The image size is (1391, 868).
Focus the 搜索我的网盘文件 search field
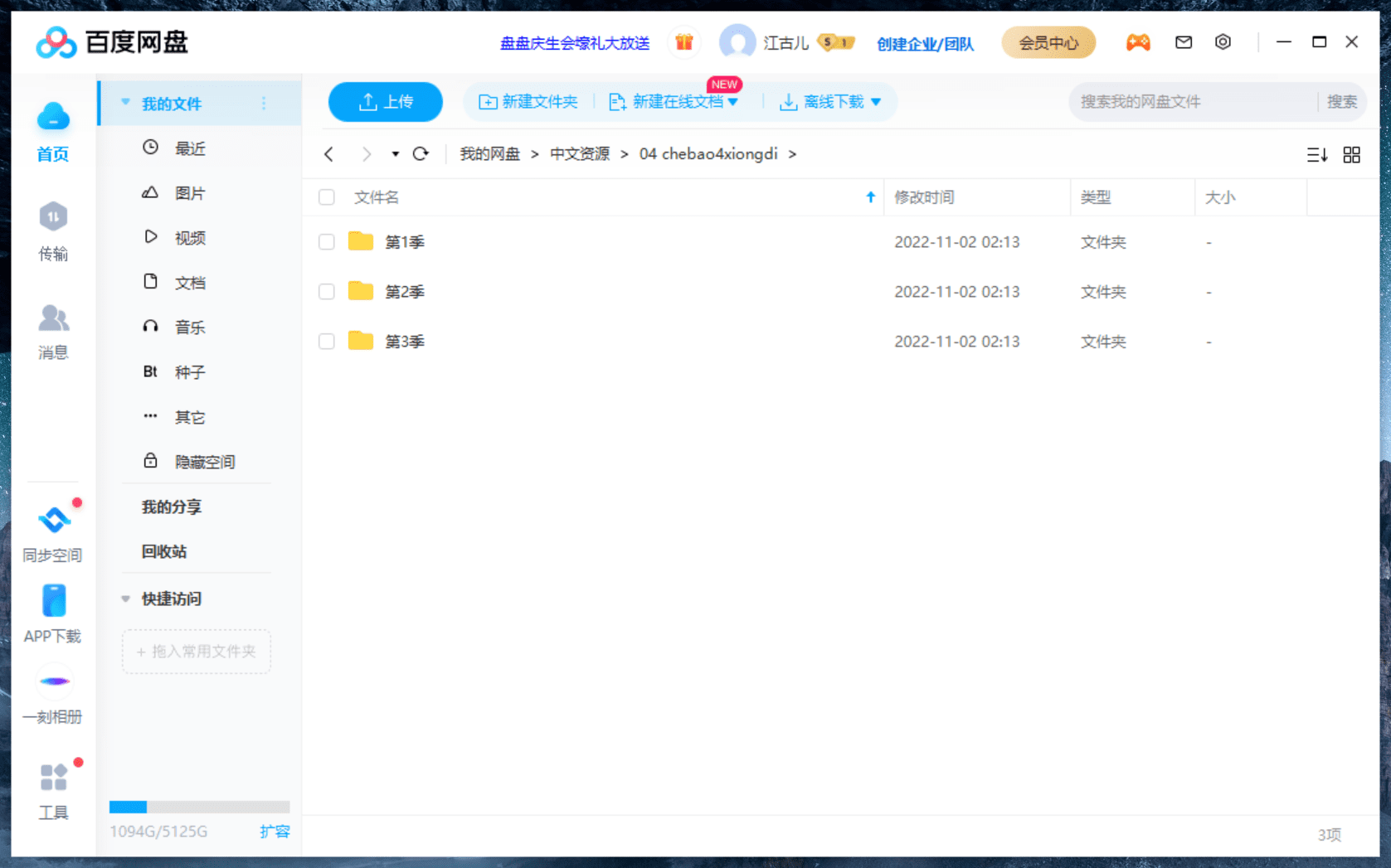pos(1192,102)
